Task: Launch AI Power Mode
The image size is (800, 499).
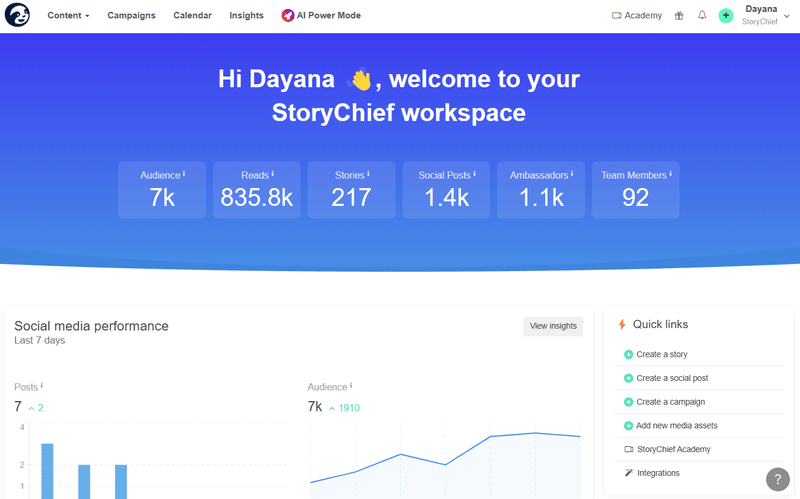Action: tap(321, 15)
